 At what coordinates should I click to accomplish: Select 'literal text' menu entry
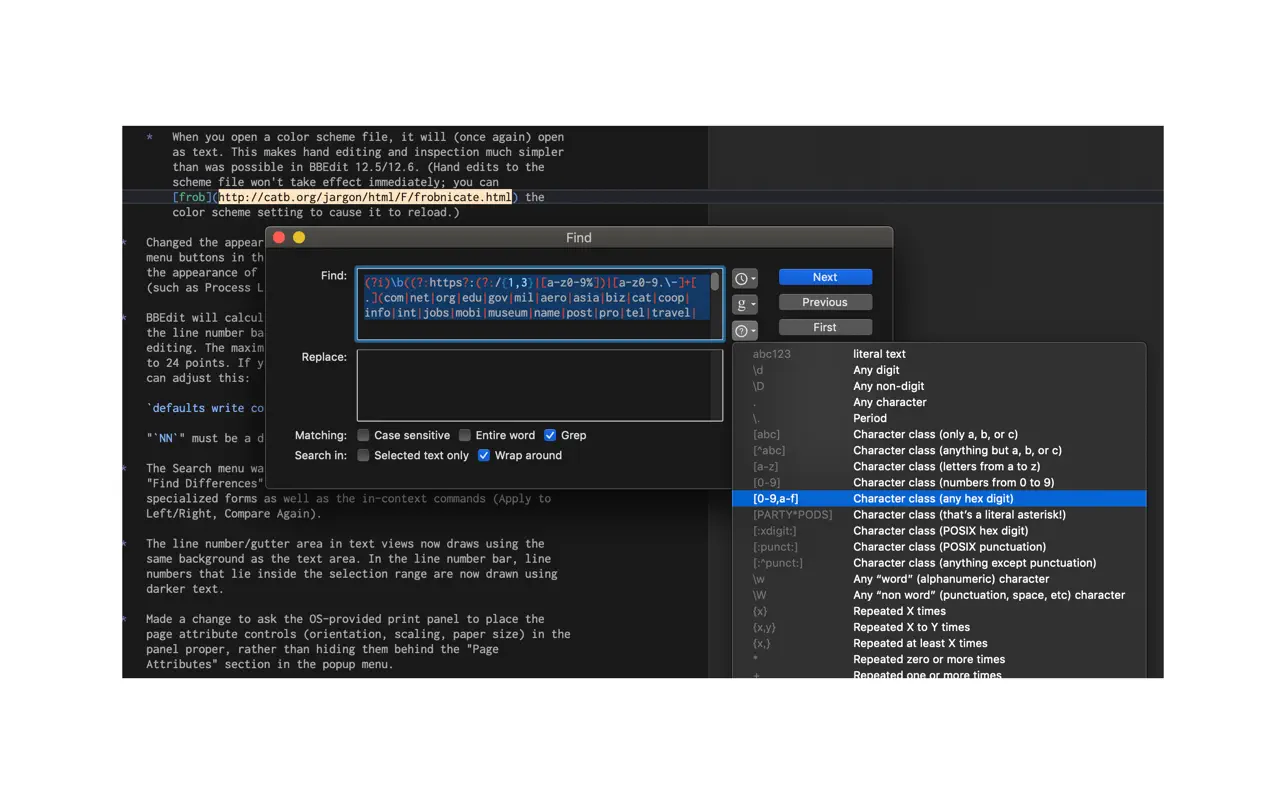pyautogui.click(x=939, y=354)
